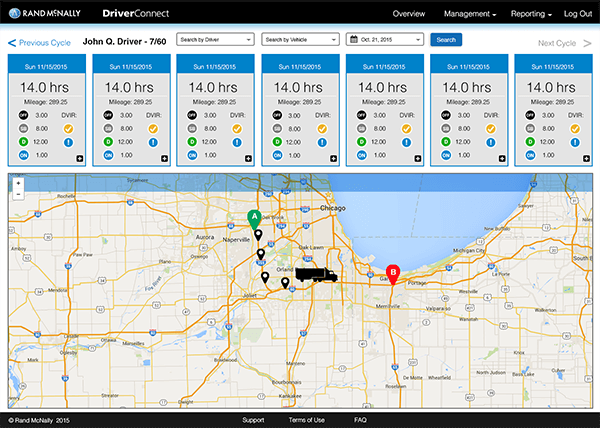
Task: Click the Portage label on map
Action: coord(417,283)
